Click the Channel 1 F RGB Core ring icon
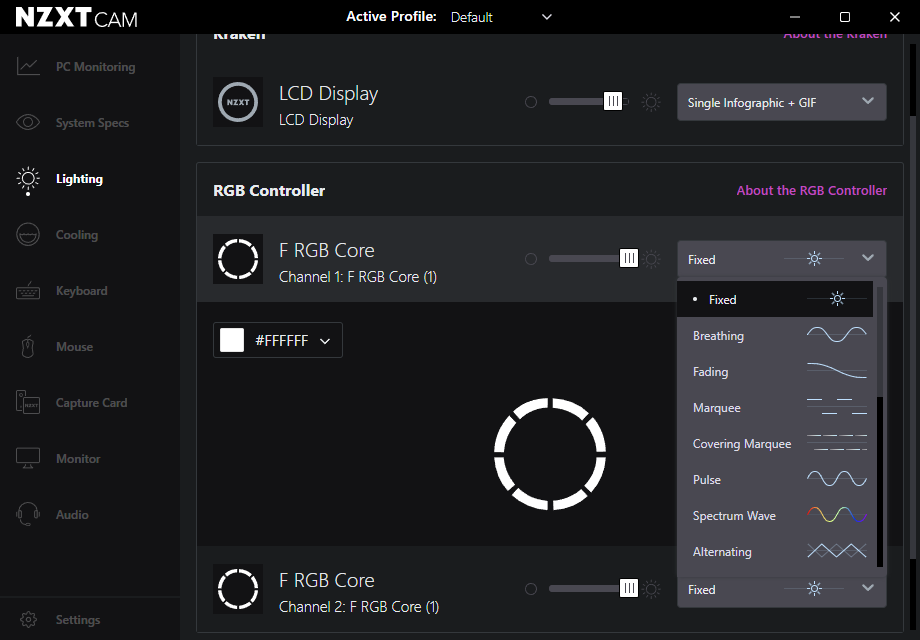 point(238,259)
